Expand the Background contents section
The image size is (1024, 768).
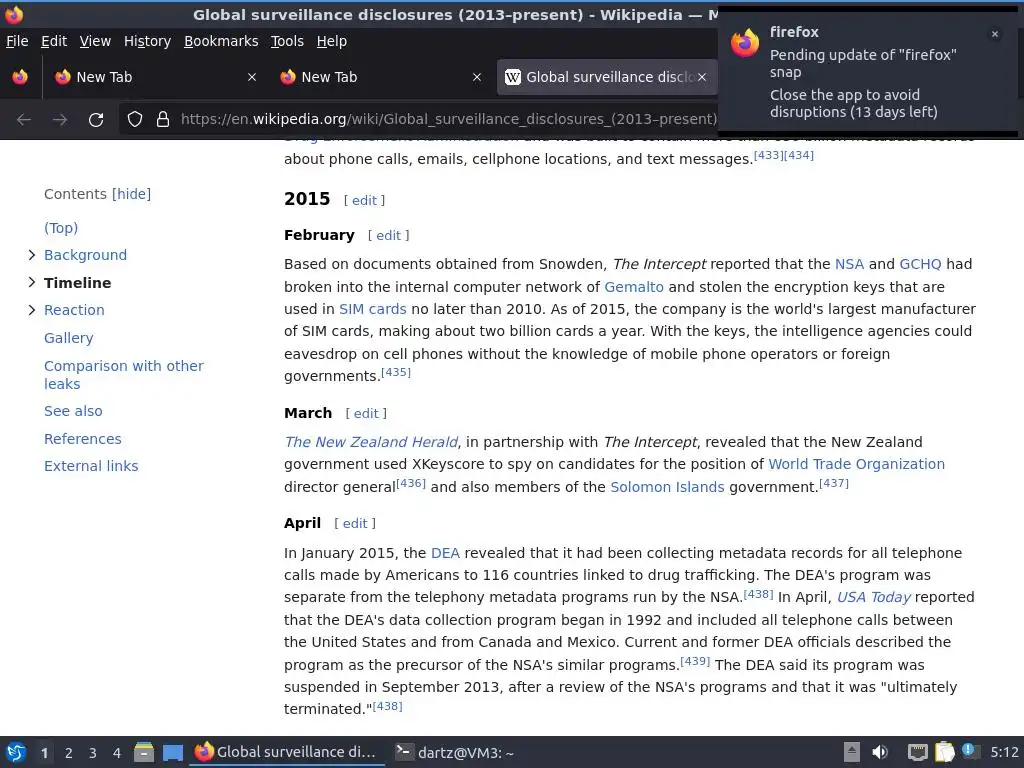(31, 255)
